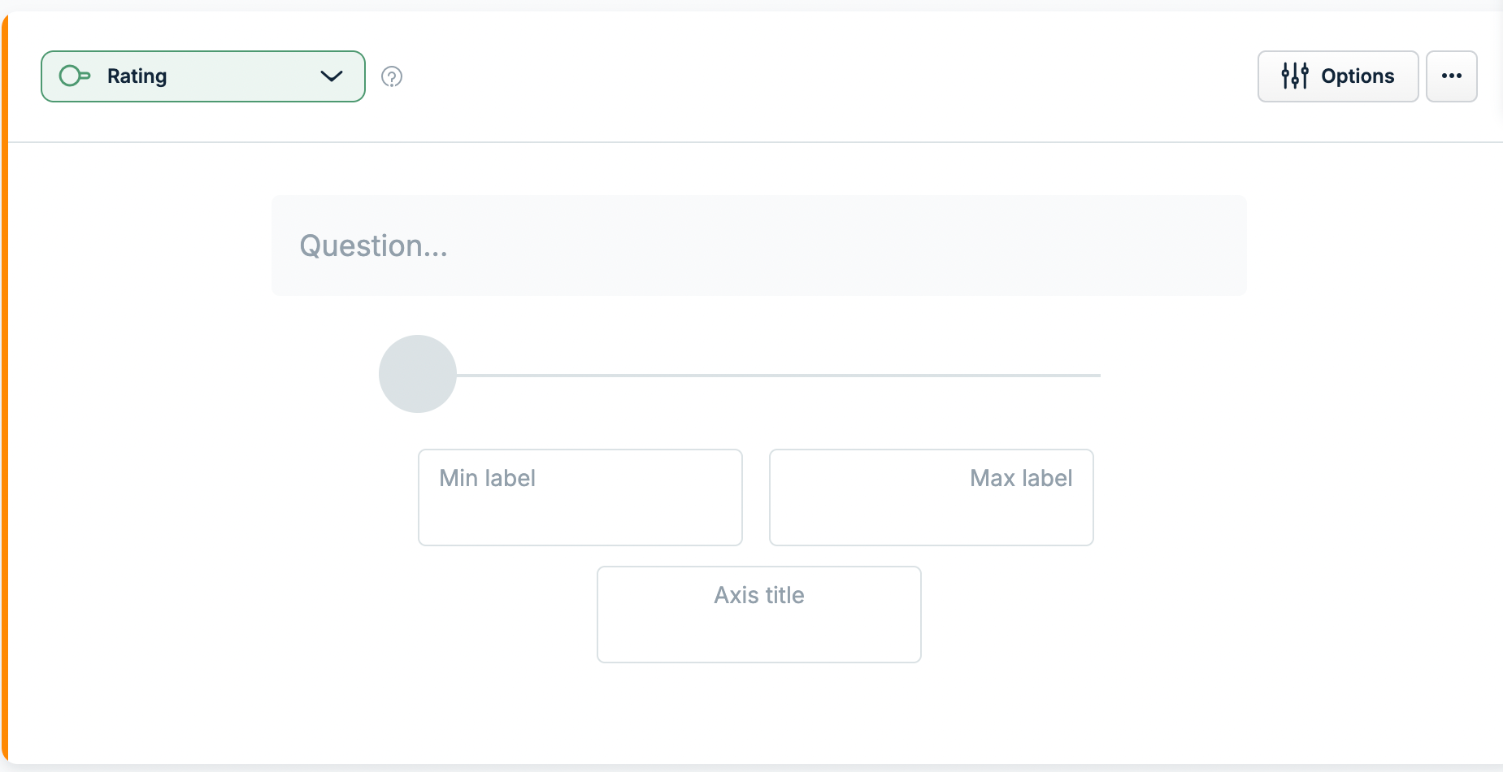The width and height of the screenshot is (1503, 772).
Task: Select the Rating label text in the type selector
Action: [x=137, y=76]
